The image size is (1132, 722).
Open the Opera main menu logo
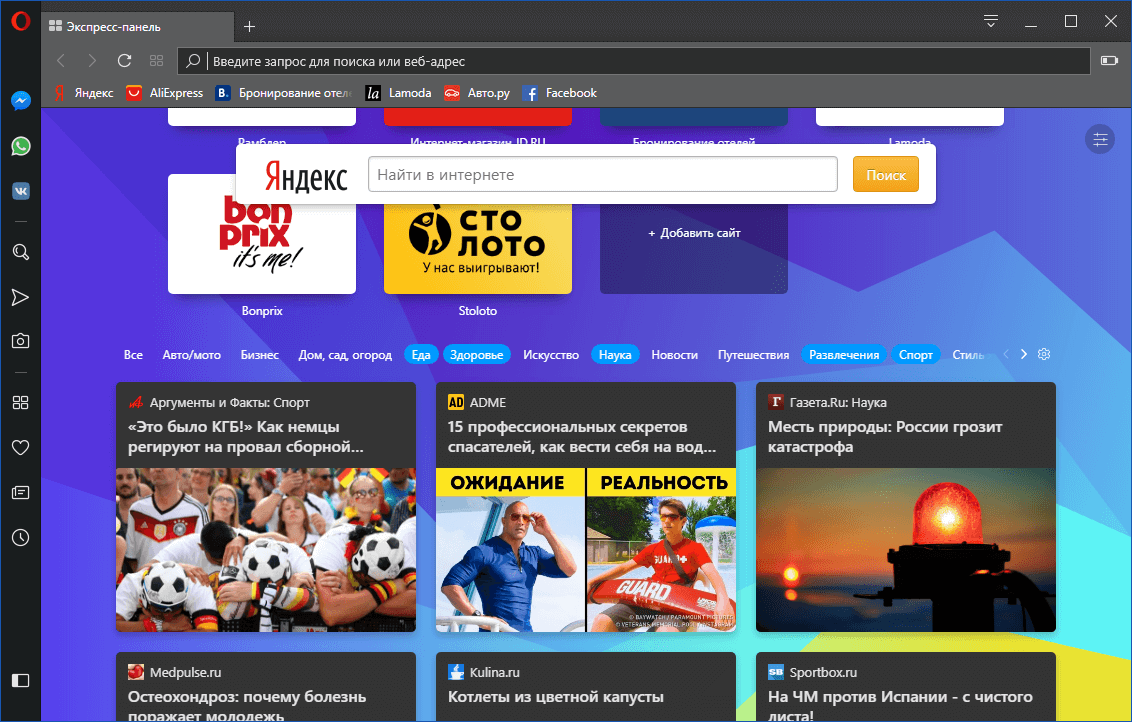point(20,21)
